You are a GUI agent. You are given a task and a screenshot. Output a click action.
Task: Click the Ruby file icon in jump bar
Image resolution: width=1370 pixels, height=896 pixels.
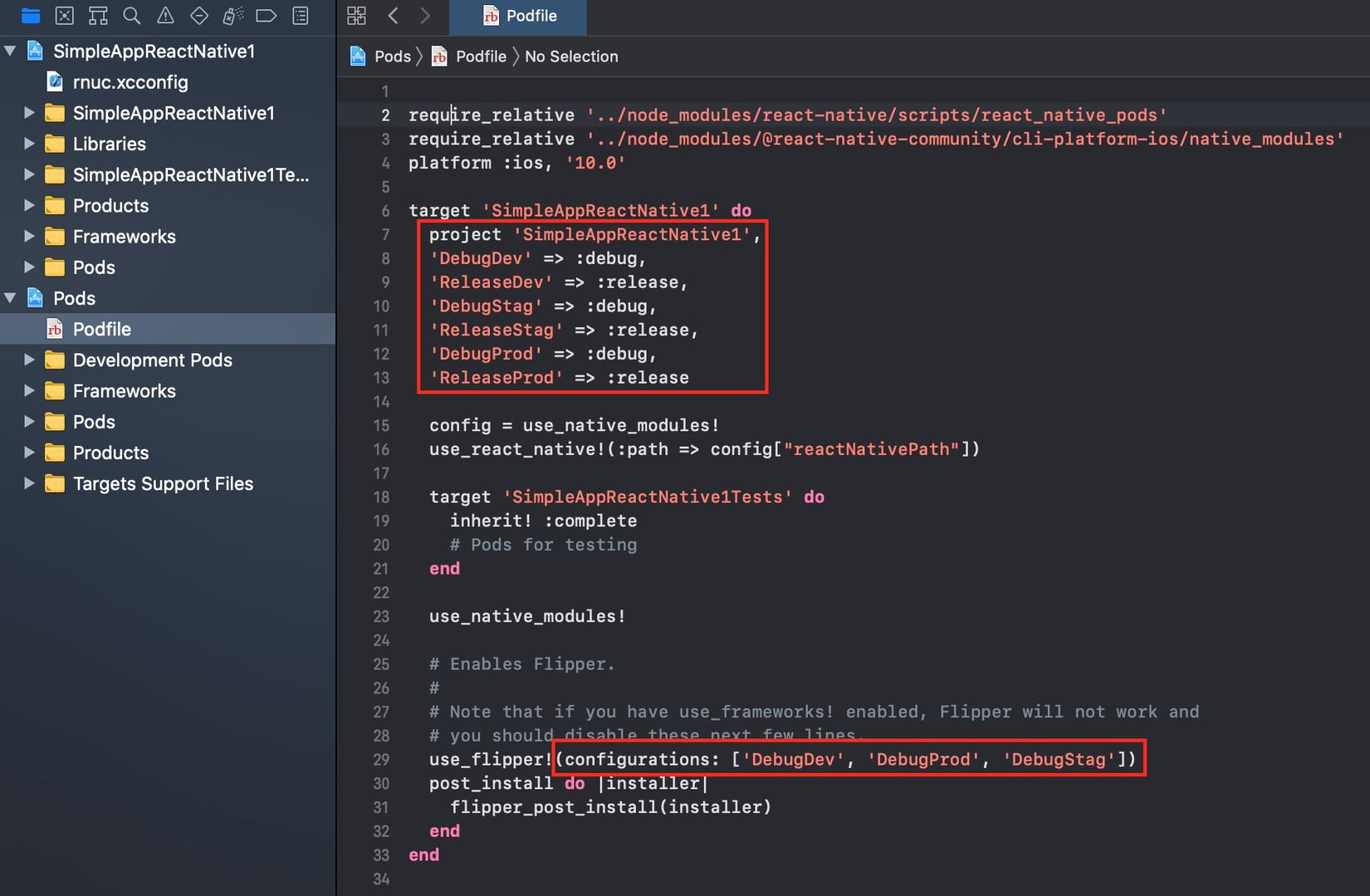(x=439, y=56)
